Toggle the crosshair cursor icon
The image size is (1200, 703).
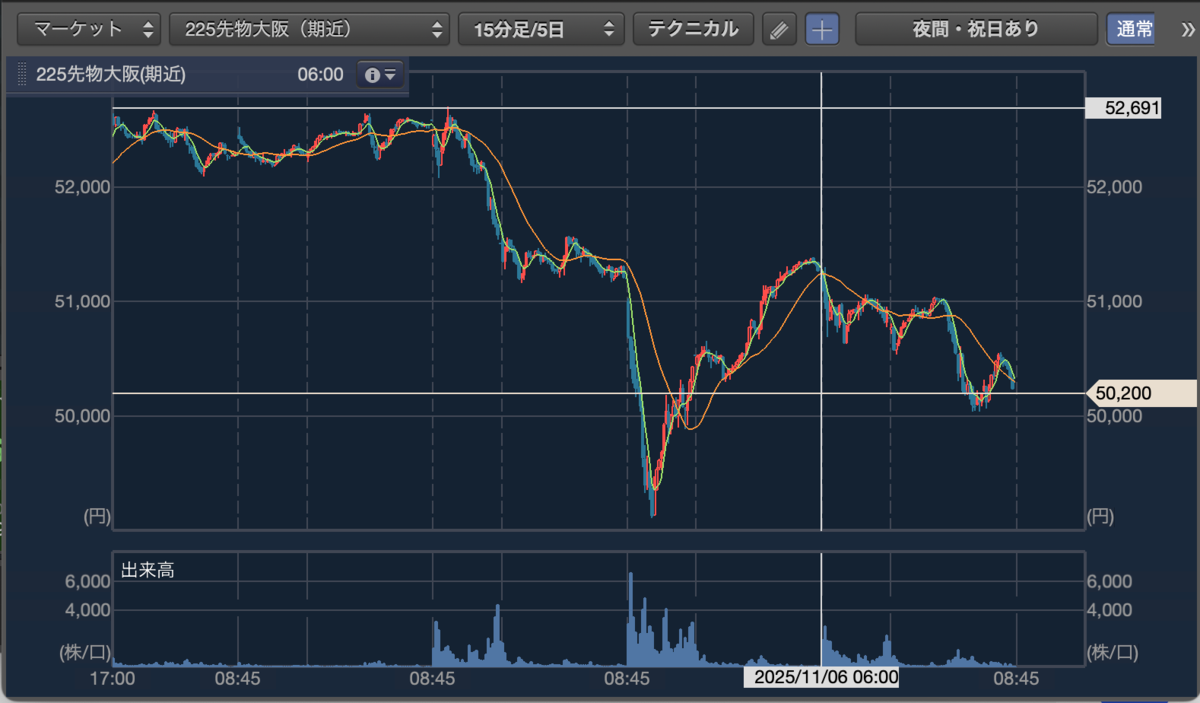tap(823, 30)
